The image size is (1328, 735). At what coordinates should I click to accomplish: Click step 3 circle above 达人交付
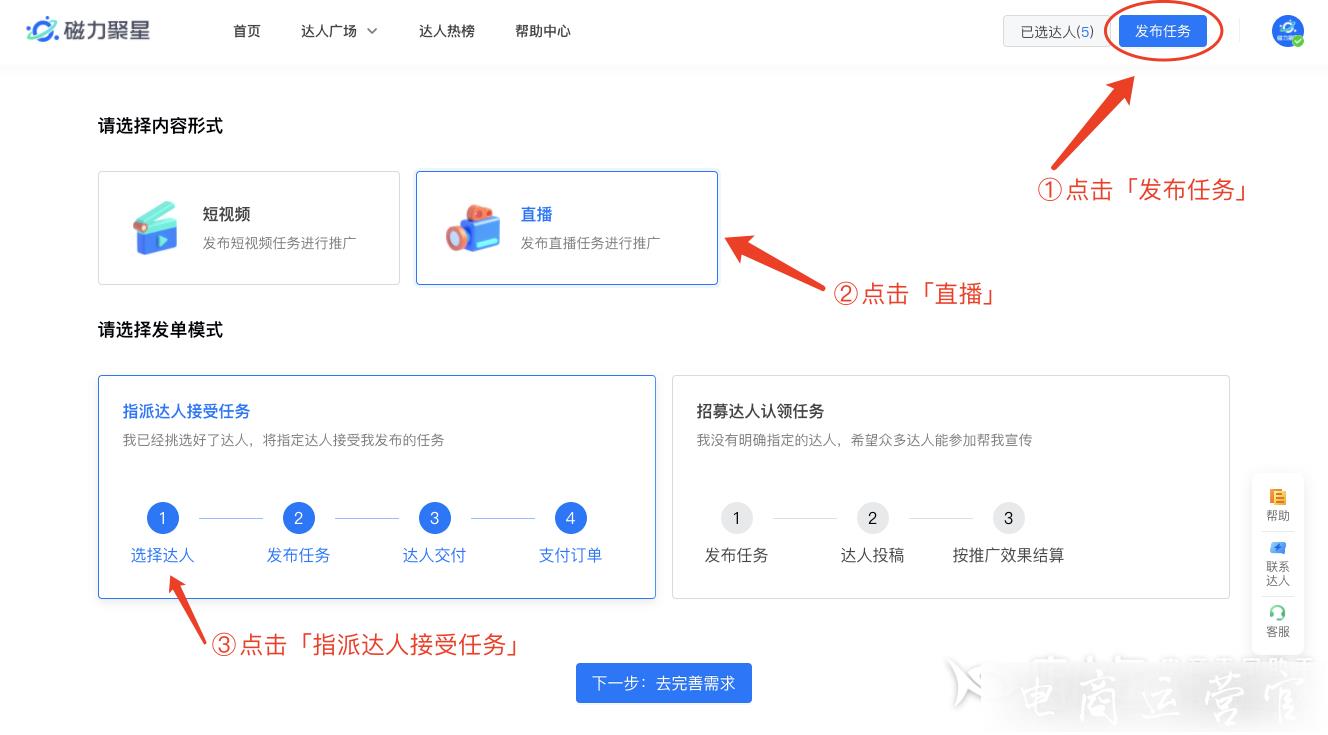[434, 518]
